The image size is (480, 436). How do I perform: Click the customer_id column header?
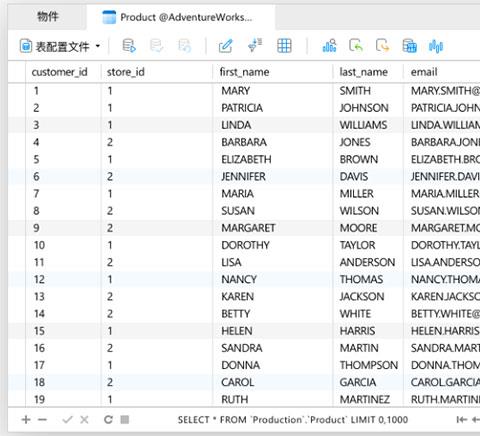point(59,72)
